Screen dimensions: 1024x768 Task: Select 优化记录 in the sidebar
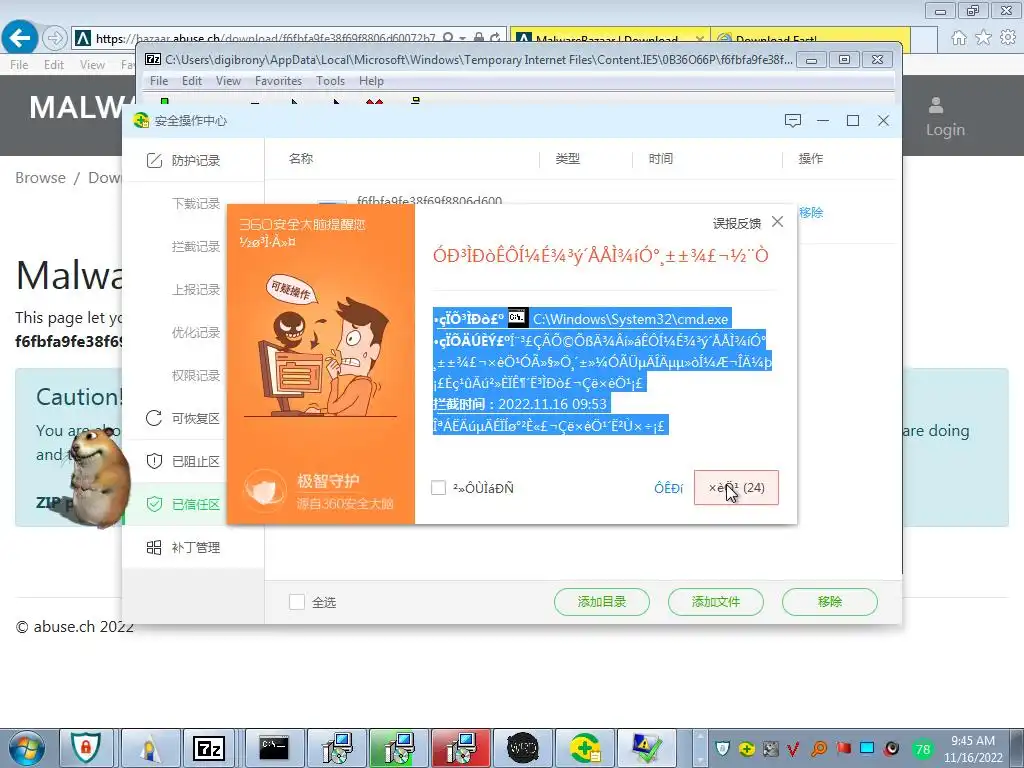pos(195,333)
